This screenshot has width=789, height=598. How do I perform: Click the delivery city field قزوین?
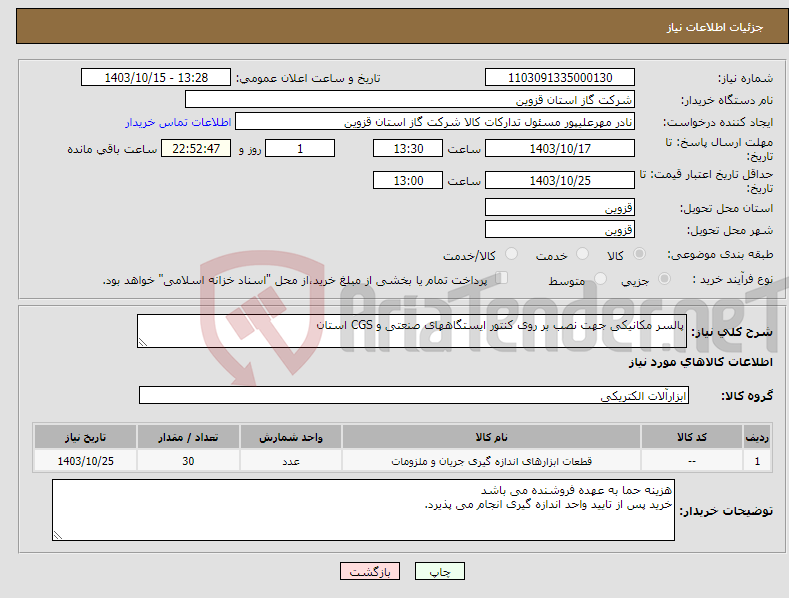[560, 230]
